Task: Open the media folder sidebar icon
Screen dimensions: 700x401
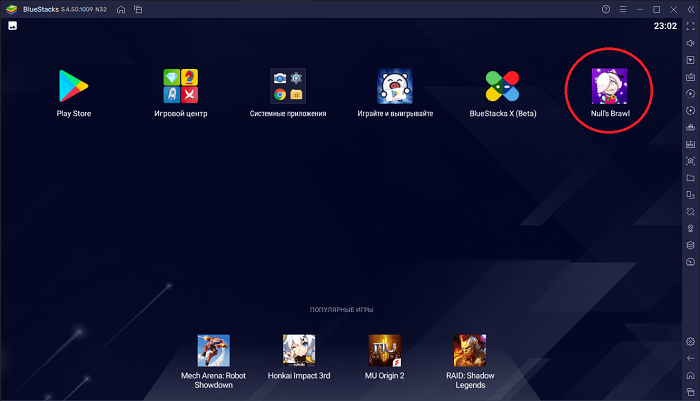Action: 691,178
